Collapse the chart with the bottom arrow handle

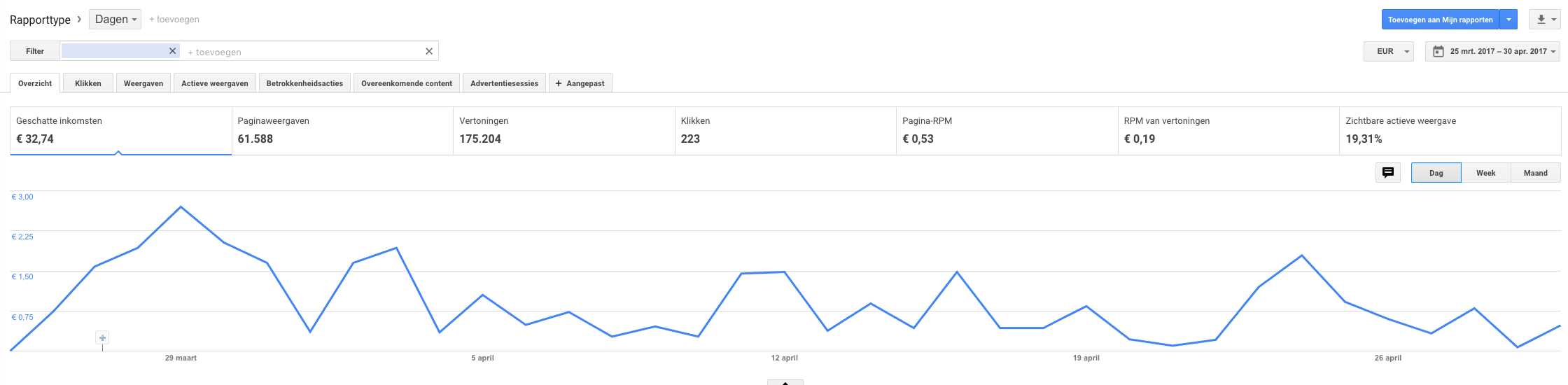(x=785, y=382)
